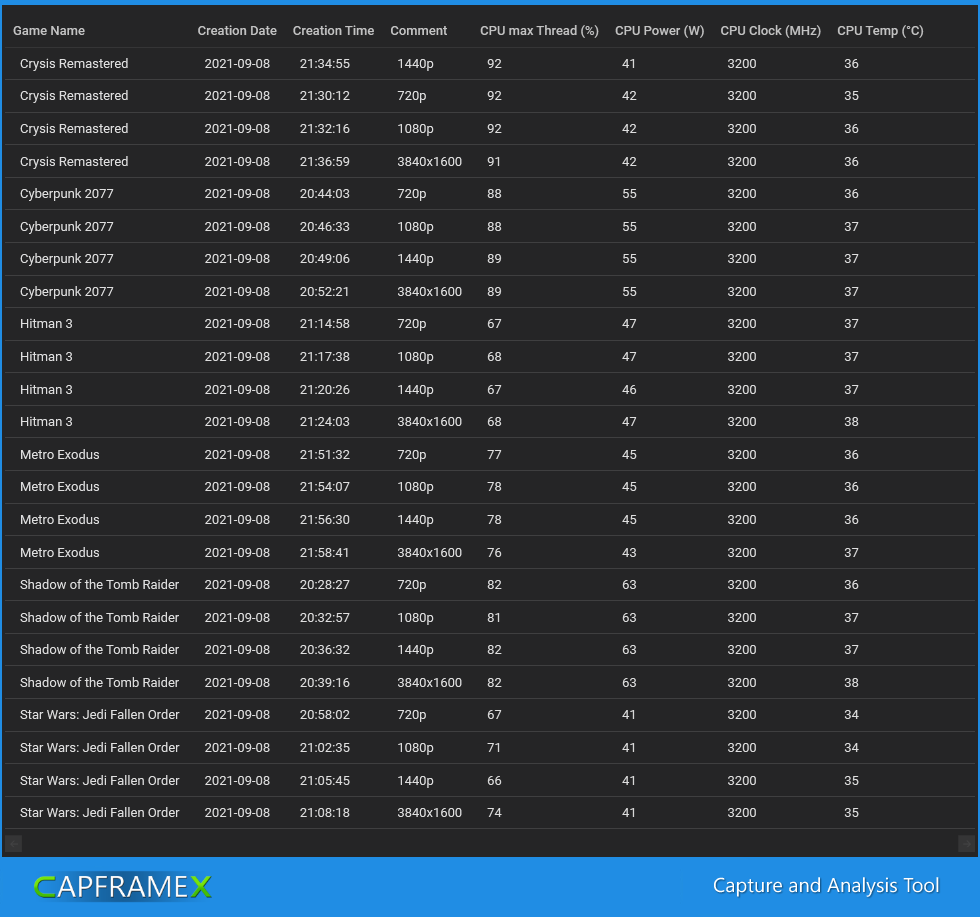Select the creation time 21:05:45 cell

coord(324,781)
